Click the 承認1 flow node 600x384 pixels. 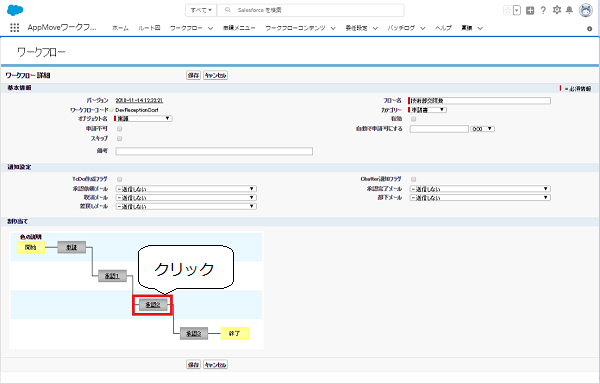[x=112, y=276]
